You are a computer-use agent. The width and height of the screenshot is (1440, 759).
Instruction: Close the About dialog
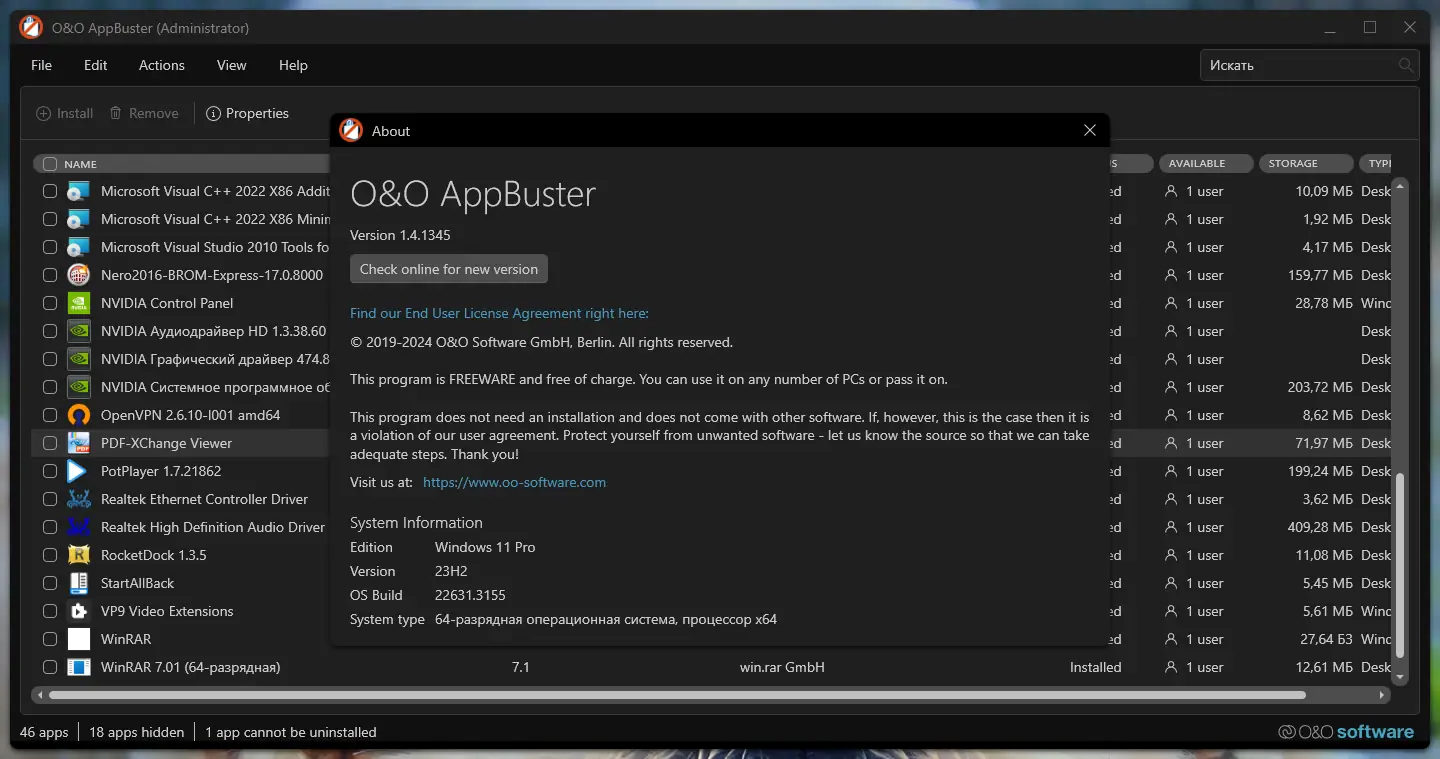pyautogui.click(x=1090, y=131)
